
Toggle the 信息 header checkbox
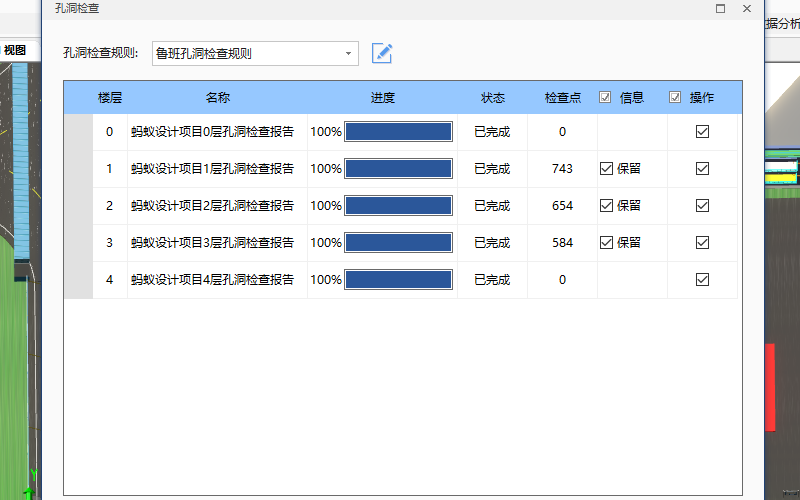[x=605, y=97]
